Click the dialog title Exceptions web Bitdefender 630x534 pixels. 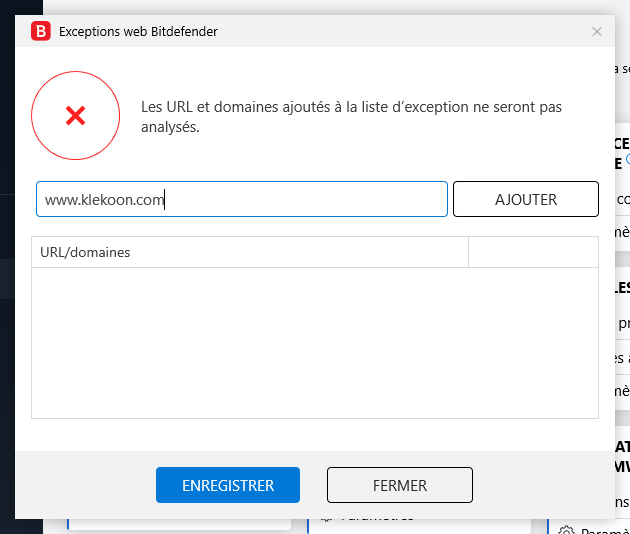[138, 31]
